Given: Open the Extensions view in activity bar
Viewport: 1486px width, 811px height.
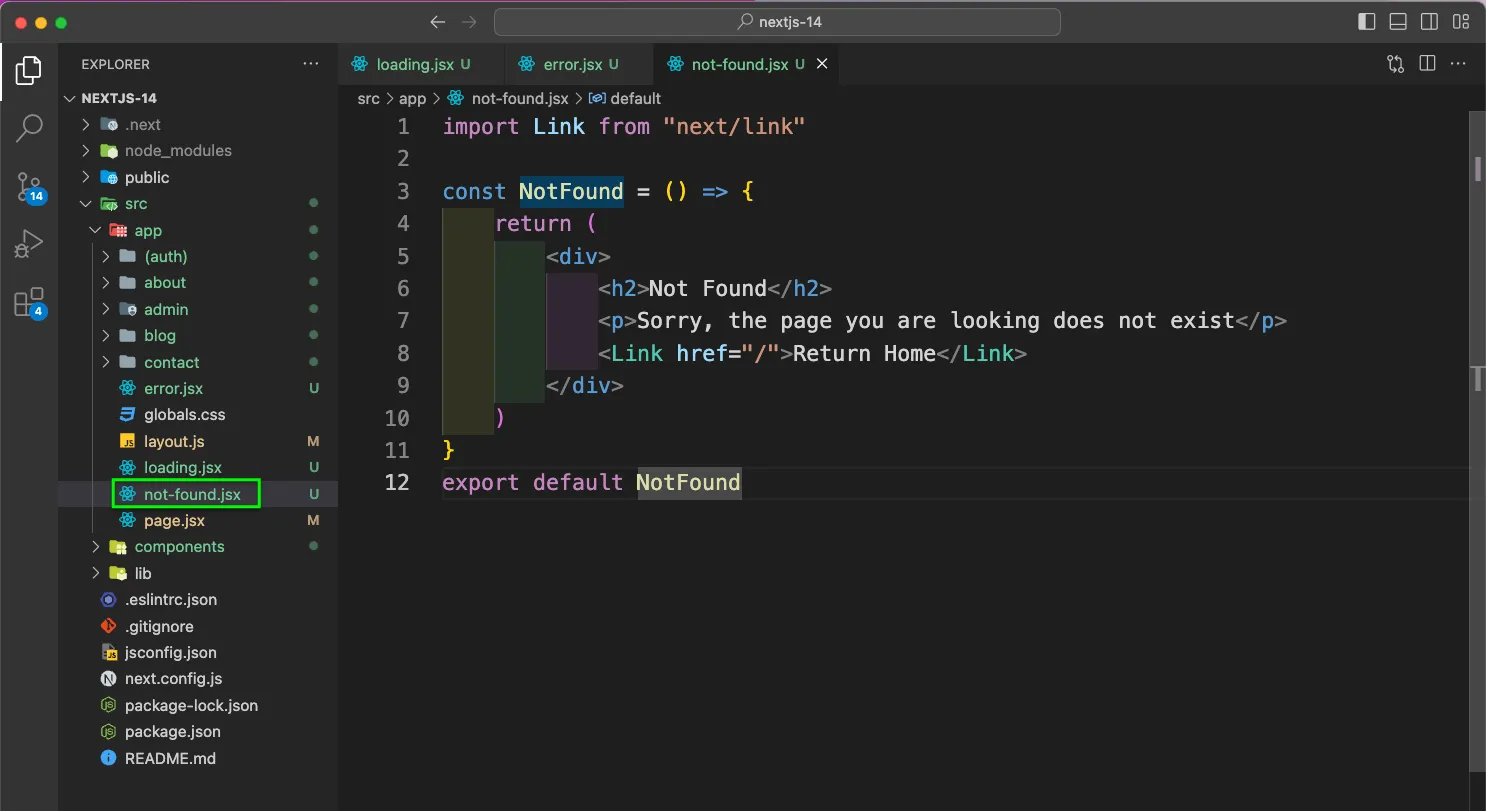Looking at the screenshot, I should click(x=29, y=302).
